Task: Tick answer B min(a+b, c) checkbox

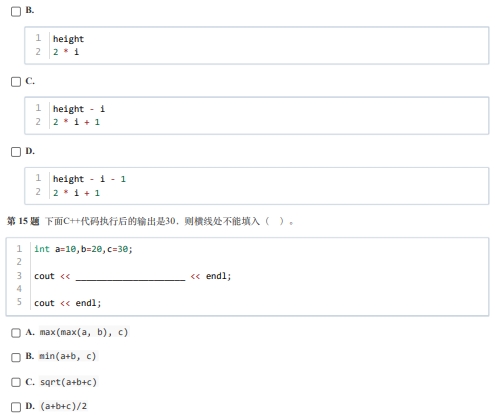Action: (16, 357)
